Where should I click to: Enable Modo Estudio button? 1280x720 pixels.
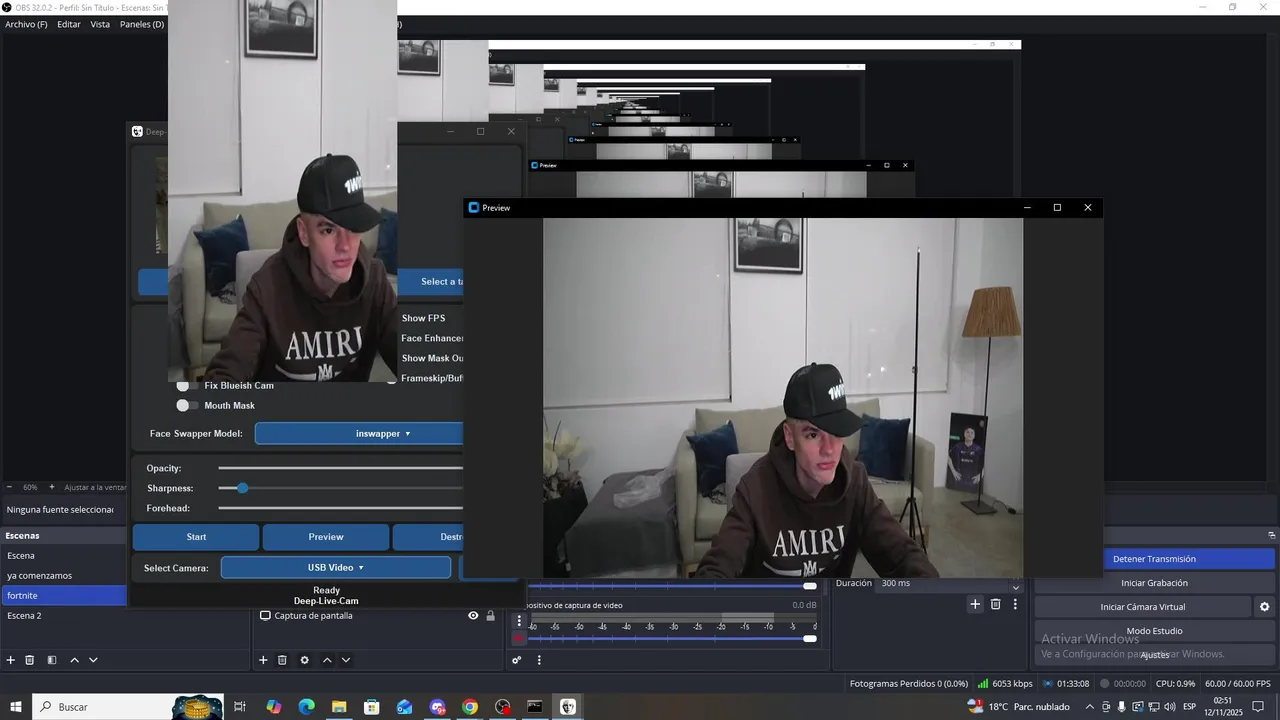[1154, 631]
